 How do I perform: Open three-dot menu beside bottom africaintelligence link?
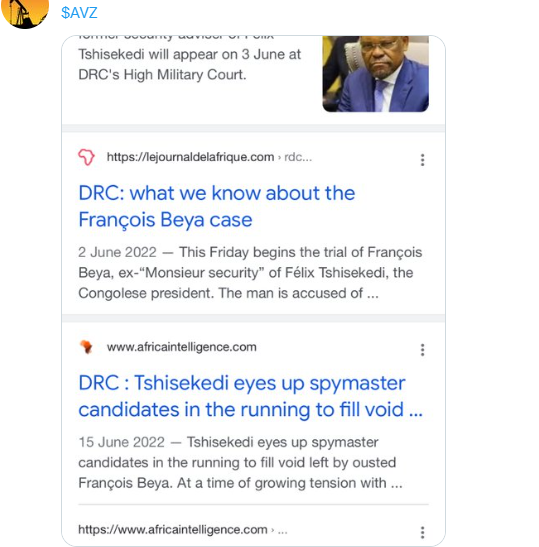(422, 533)
